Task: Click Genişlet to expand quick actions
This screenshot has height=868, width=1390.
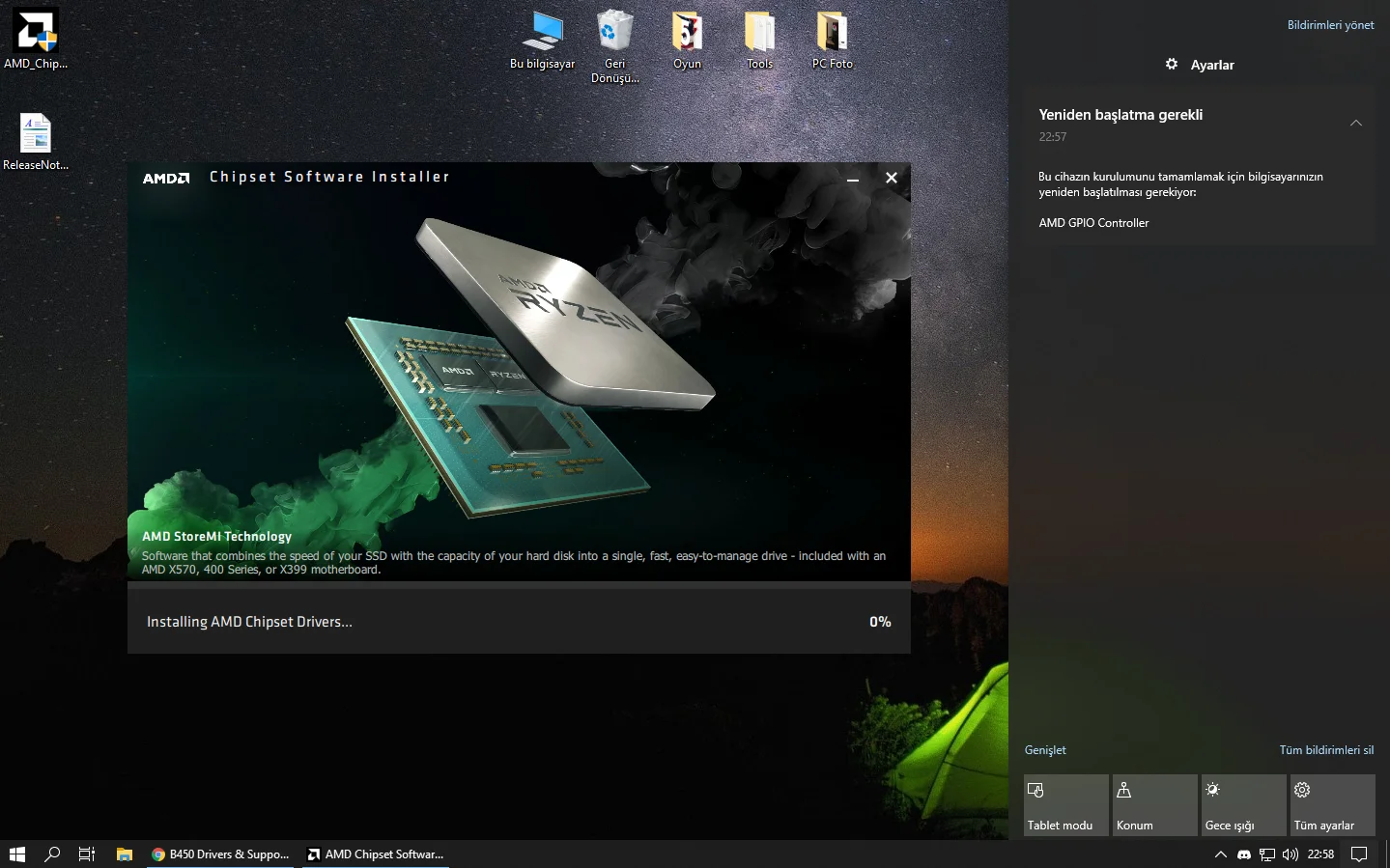Action: (1045, 750)
